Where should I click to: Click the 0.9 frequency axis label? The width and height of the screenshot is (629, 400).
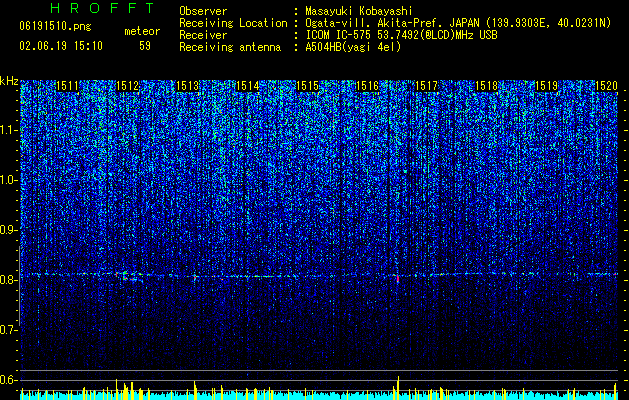click(x=9, y=230)
